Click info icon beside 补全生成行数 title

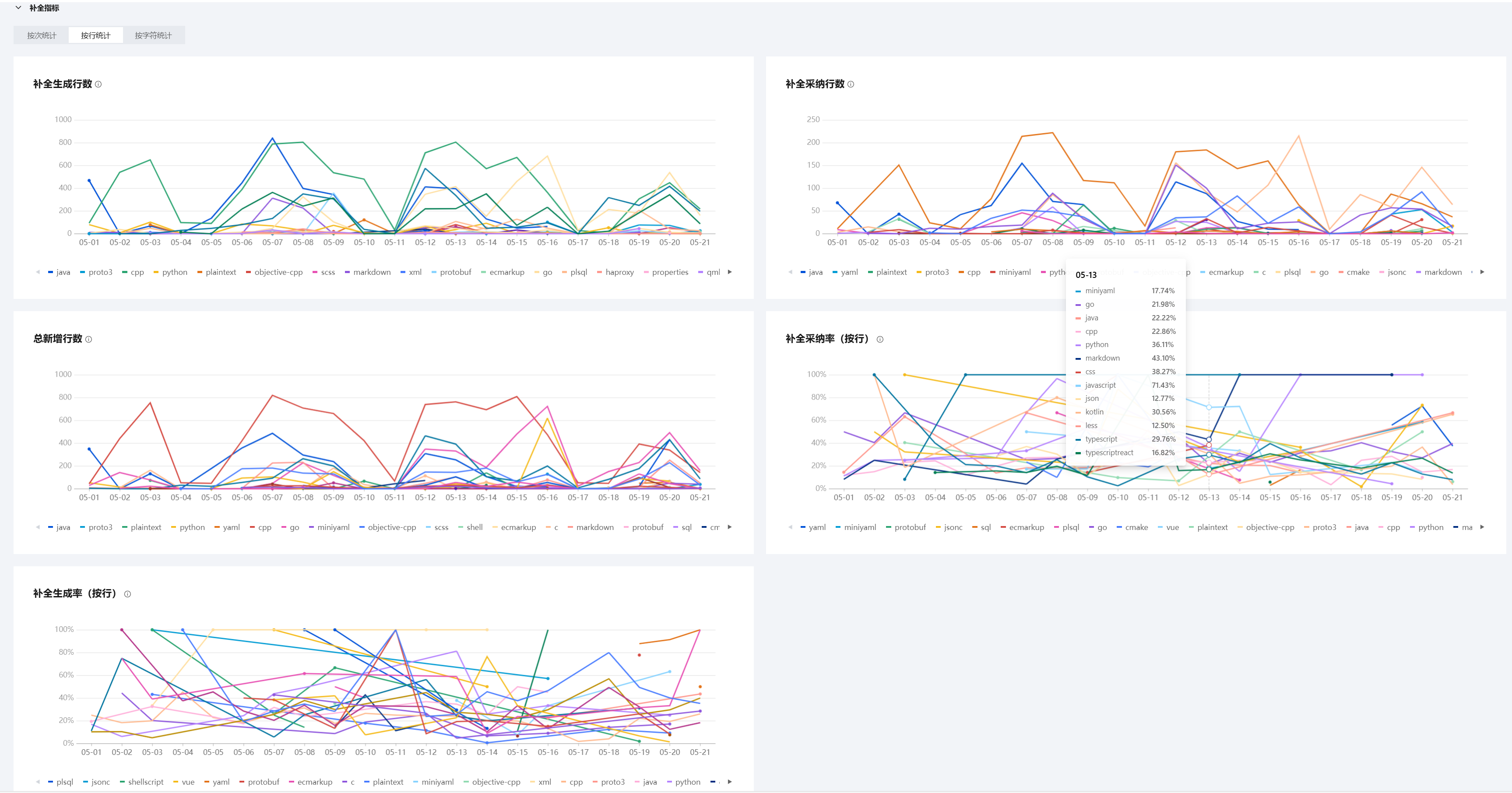[98, 84]
